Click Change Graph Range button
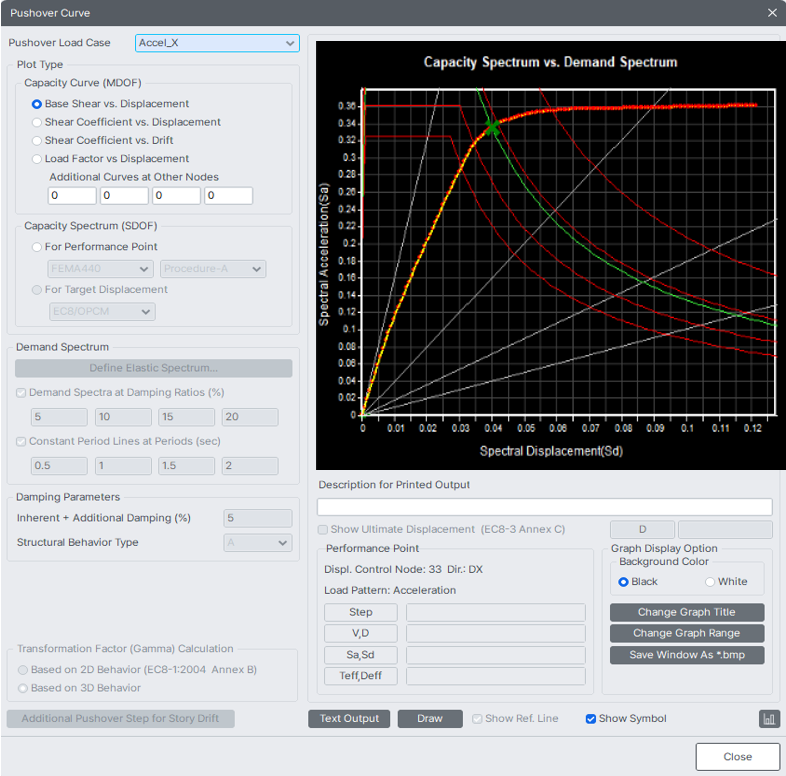The width and height of the screenshot is (786, 776). pyautogui.click(x=687, y=634)
